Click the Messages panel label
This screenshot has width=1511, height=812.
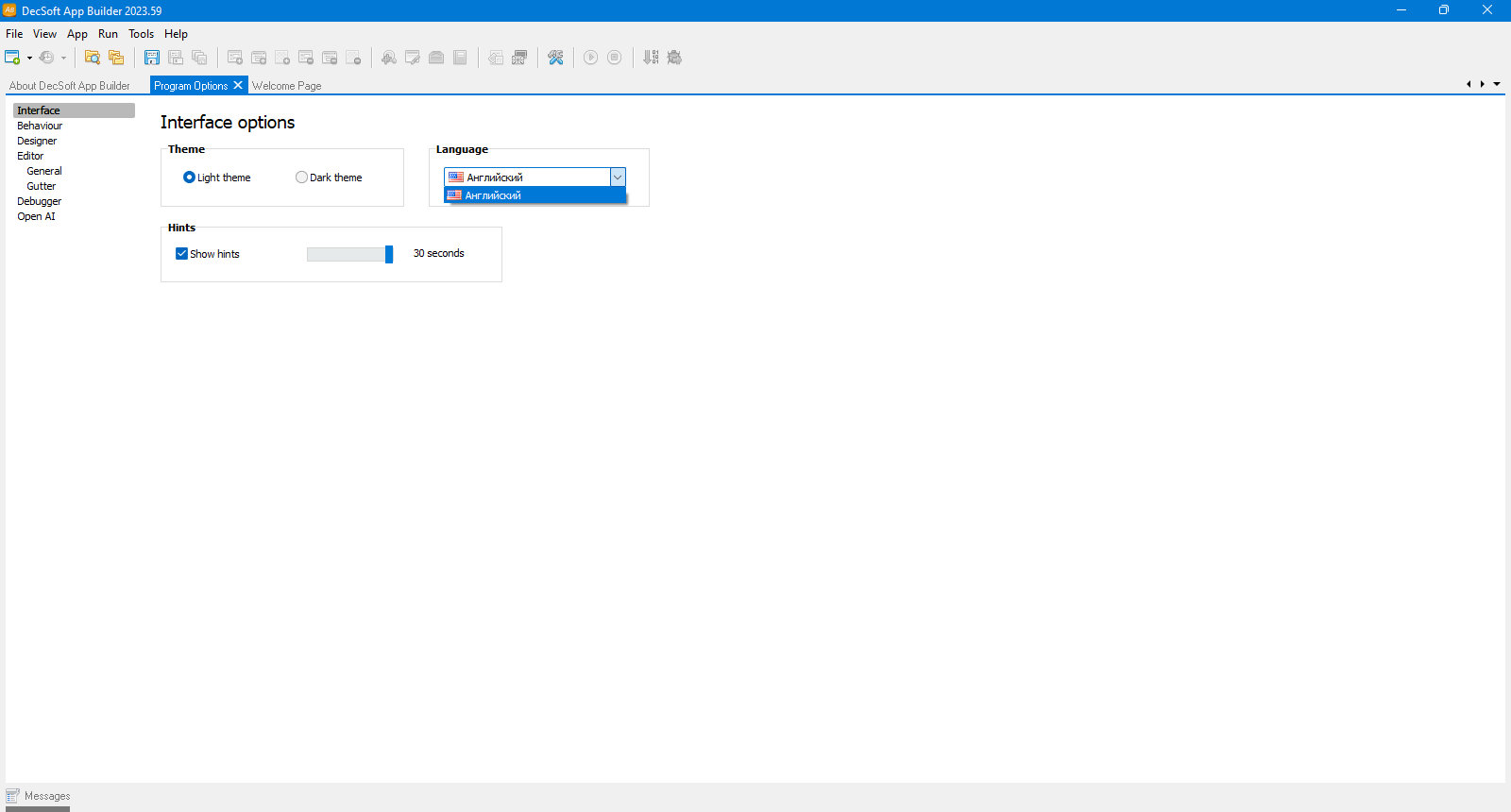tap(47, 796)
